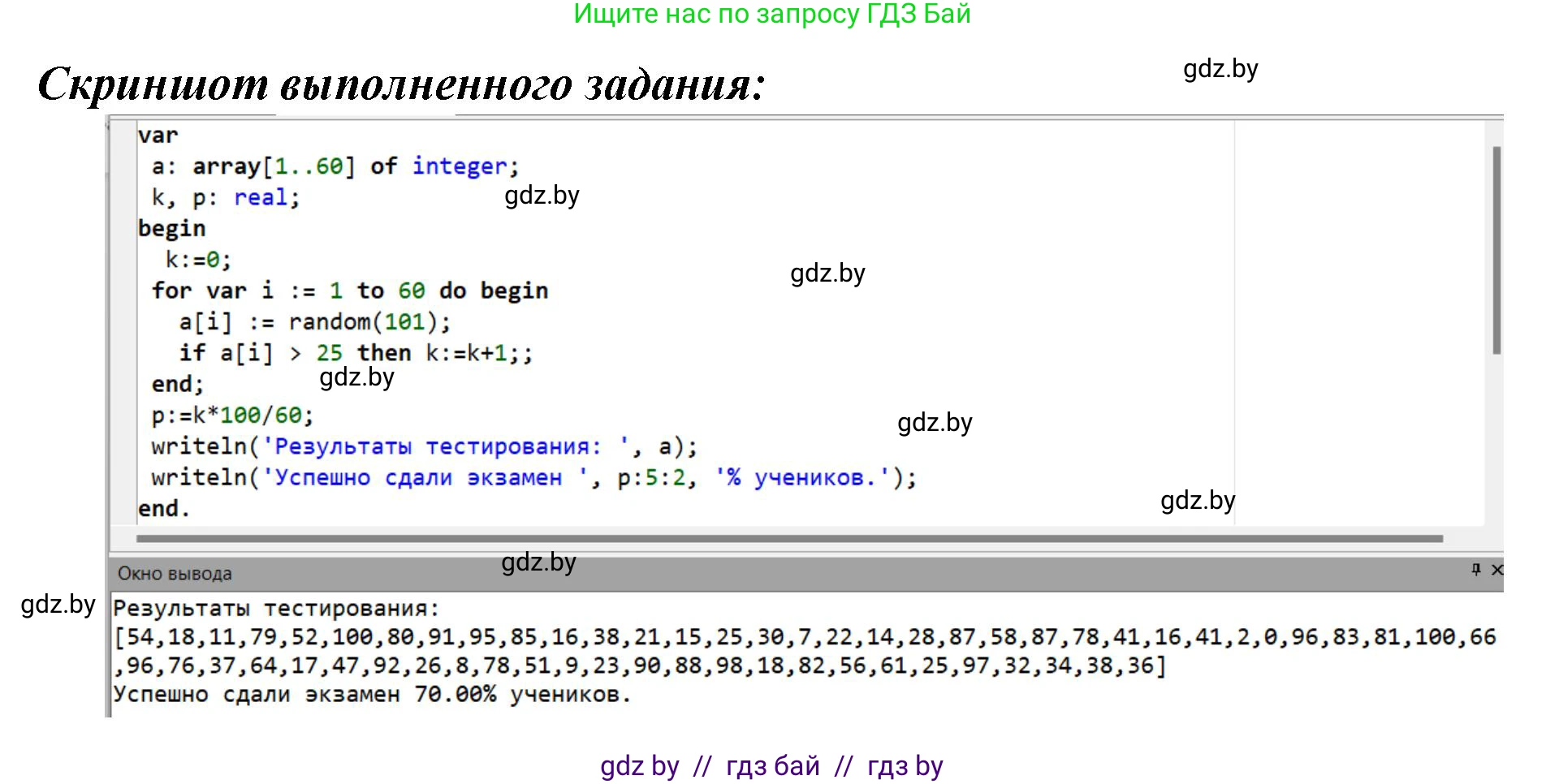Click writeln with 'Успешно сдали экзамен' string

point(533,477)
